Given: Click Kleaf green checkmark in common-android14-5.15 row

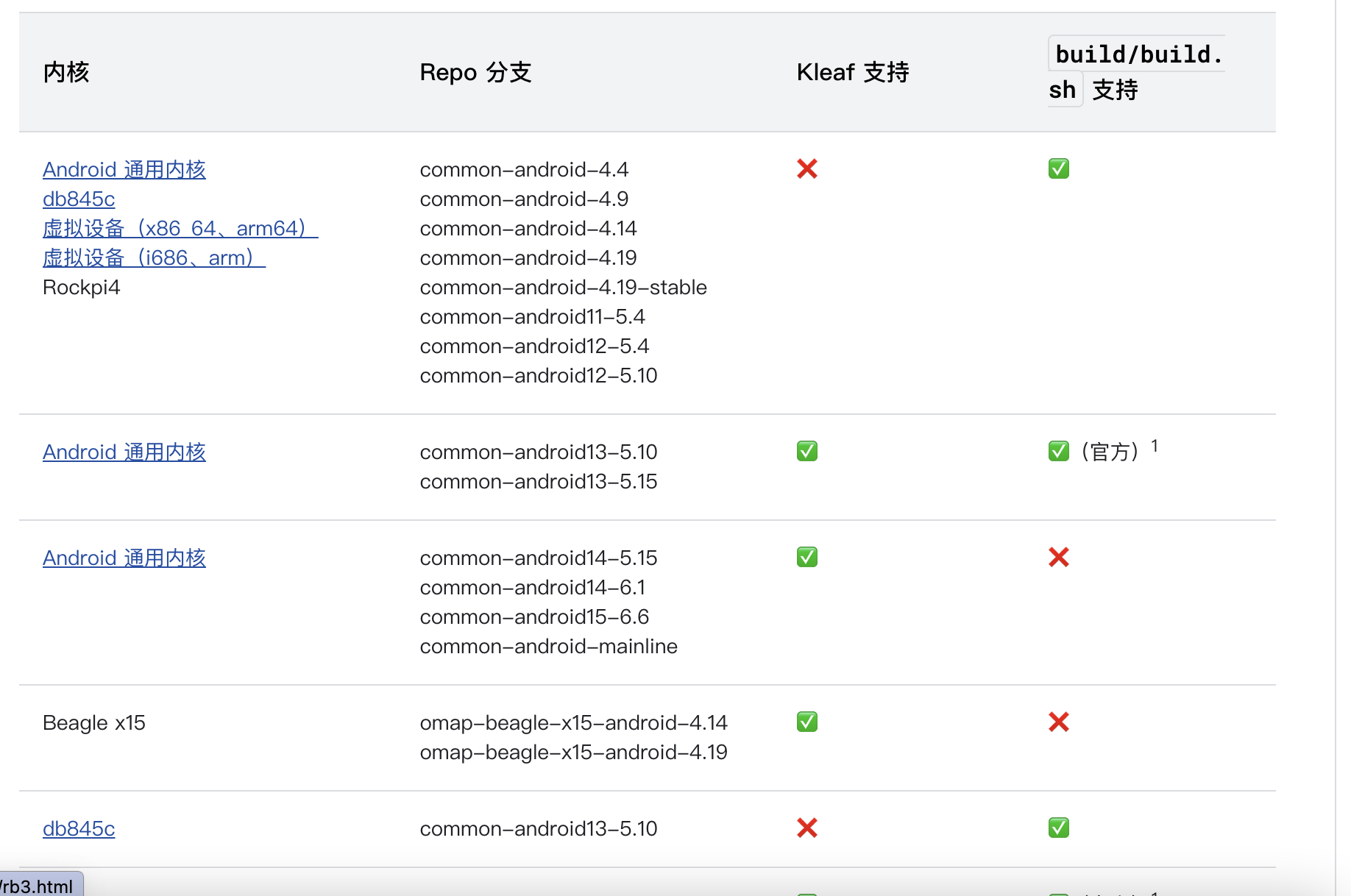Looking at the screenshot, I should 807,558.
